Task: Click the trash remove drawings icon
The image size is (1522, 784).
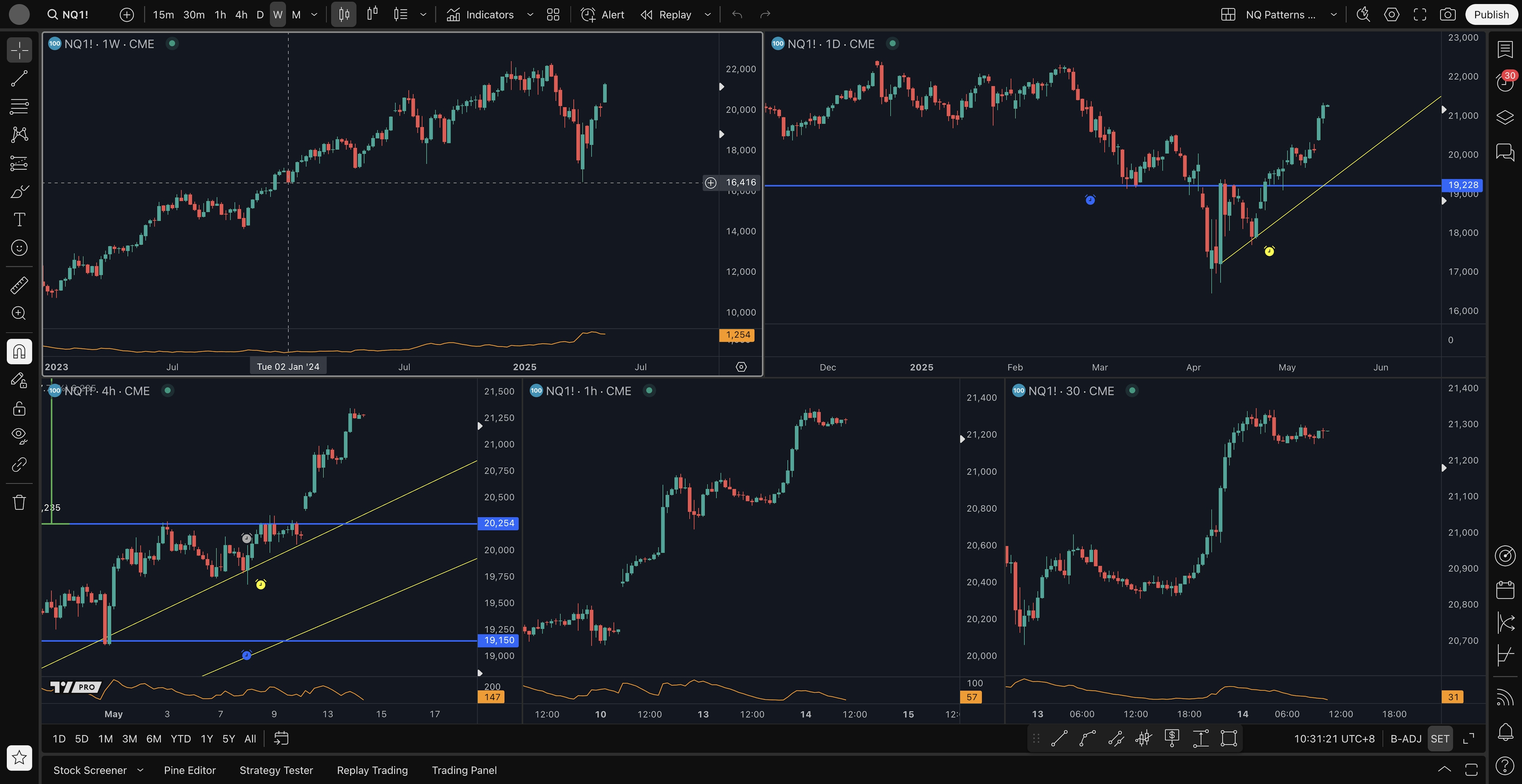Action: point(19,502)
